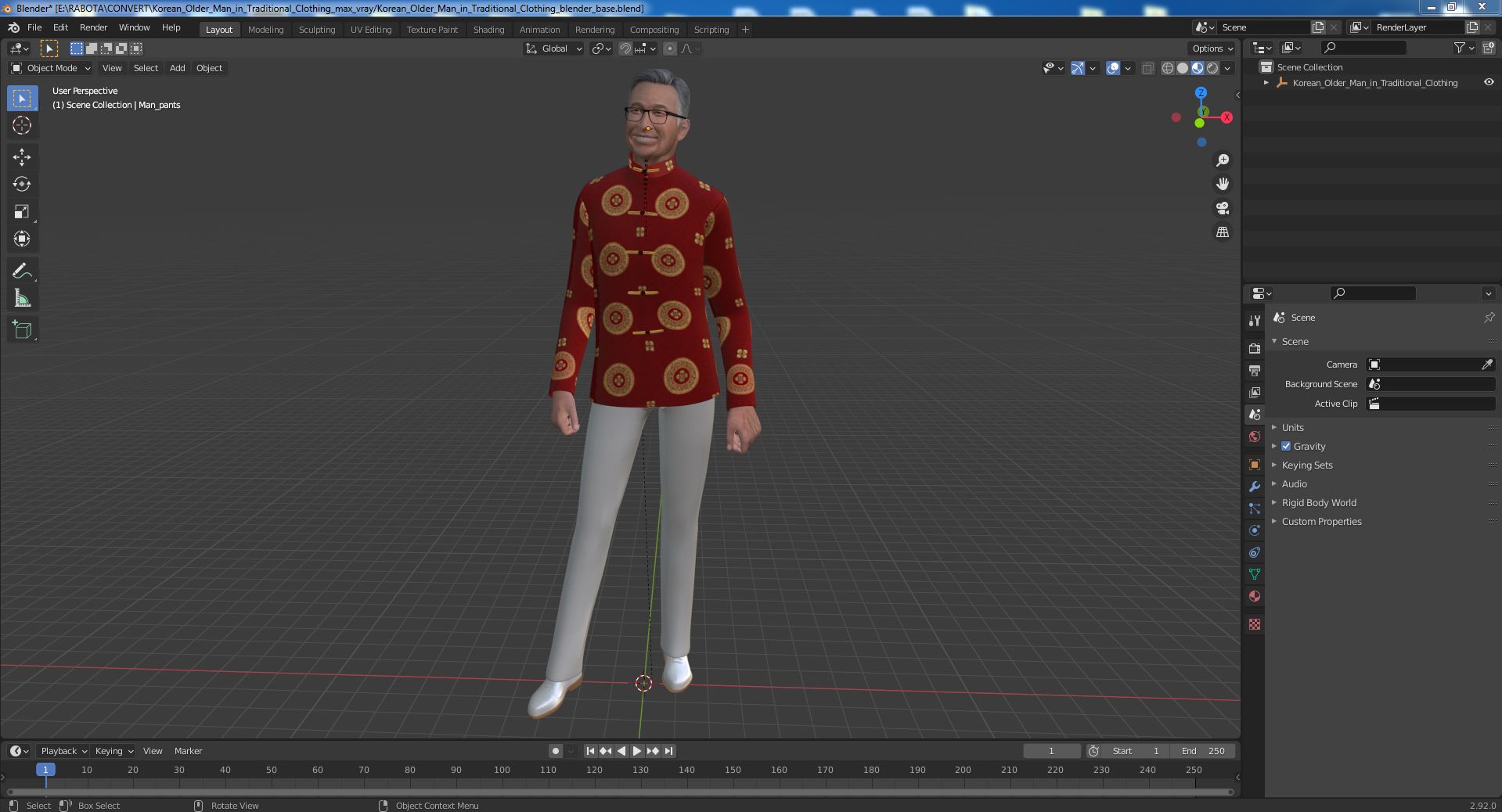
Task: Expand the Audio panel
Action: click(x=1295, y=484)
